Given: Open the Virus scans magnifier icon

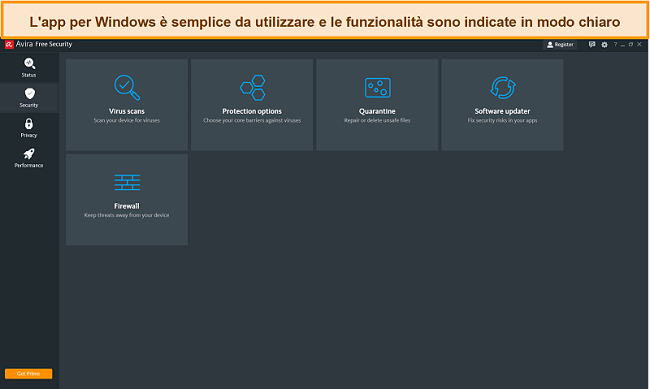Looking at the screenshot, I should pyautogui.click(x=127, y=88).
